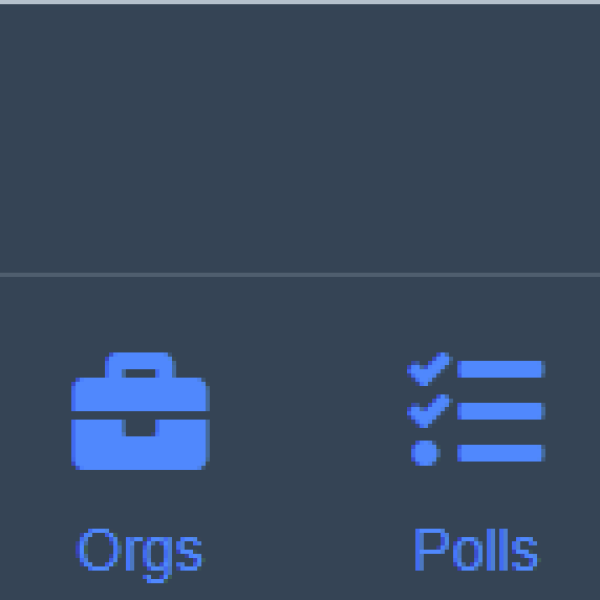This screenshot has height=600, width=600.
Task: Click the Orgs briefcase icon
Action: tap(140, 411)
